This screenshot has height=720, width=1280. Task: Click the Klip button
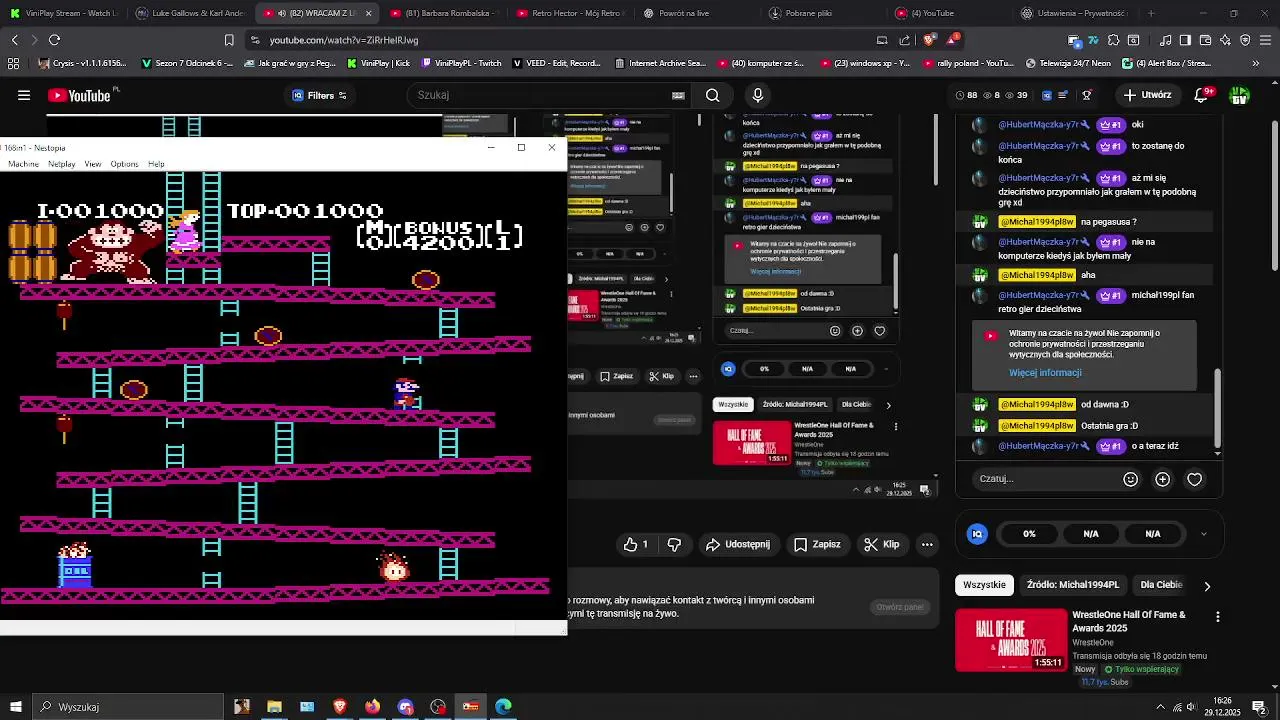click(x=881, y=544)
